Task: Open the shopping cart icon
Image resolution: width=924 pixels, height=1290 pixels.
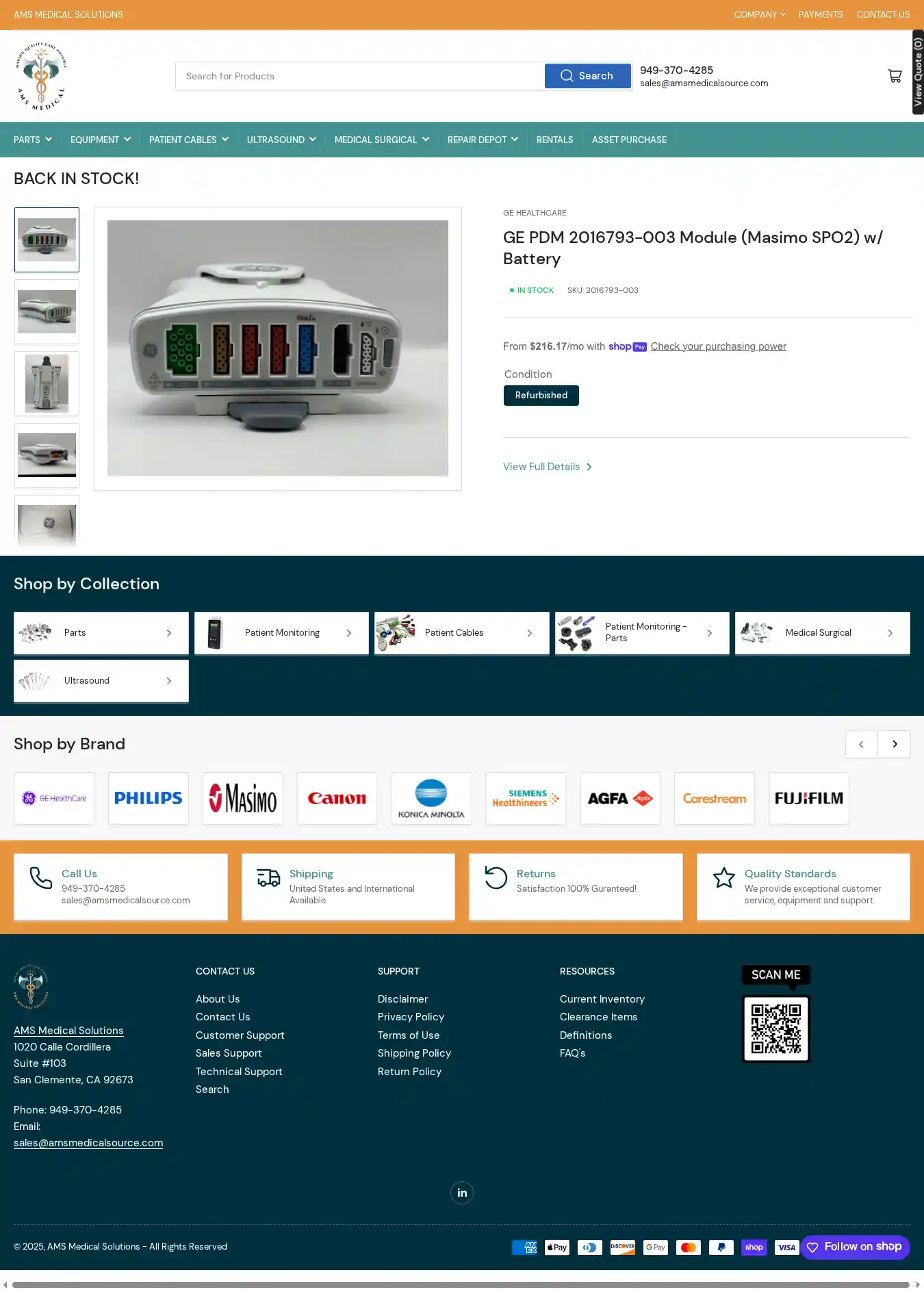Action: [x=894, y=76]
